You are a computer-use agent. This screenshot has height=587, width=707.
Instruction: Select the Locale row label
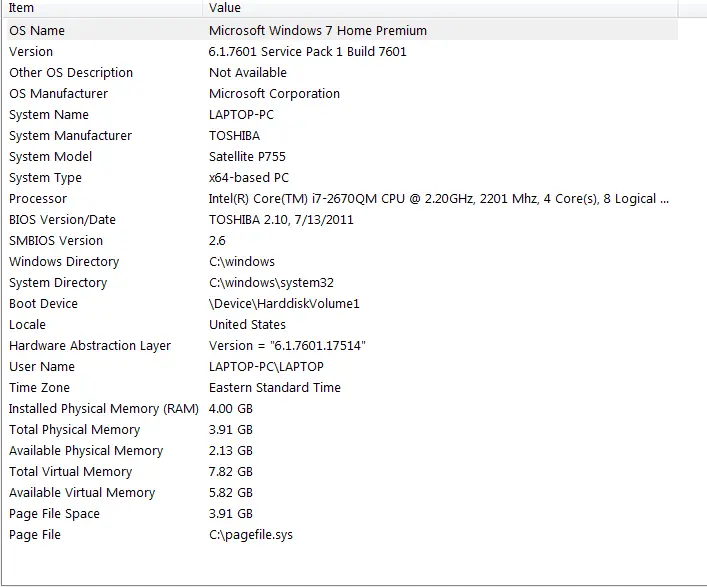coord(28,325)
